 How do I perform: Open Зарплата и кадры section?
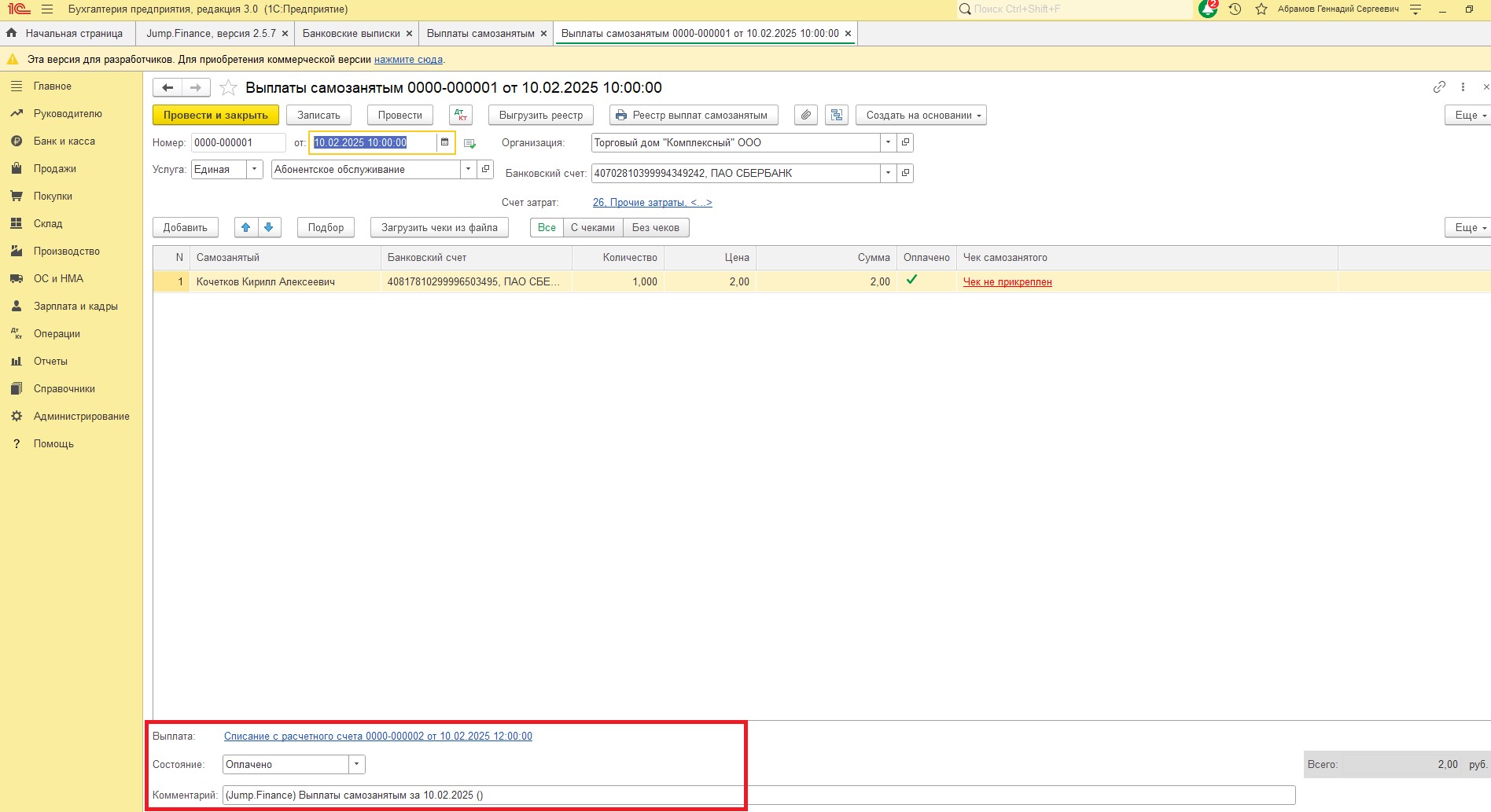point(75,306)
